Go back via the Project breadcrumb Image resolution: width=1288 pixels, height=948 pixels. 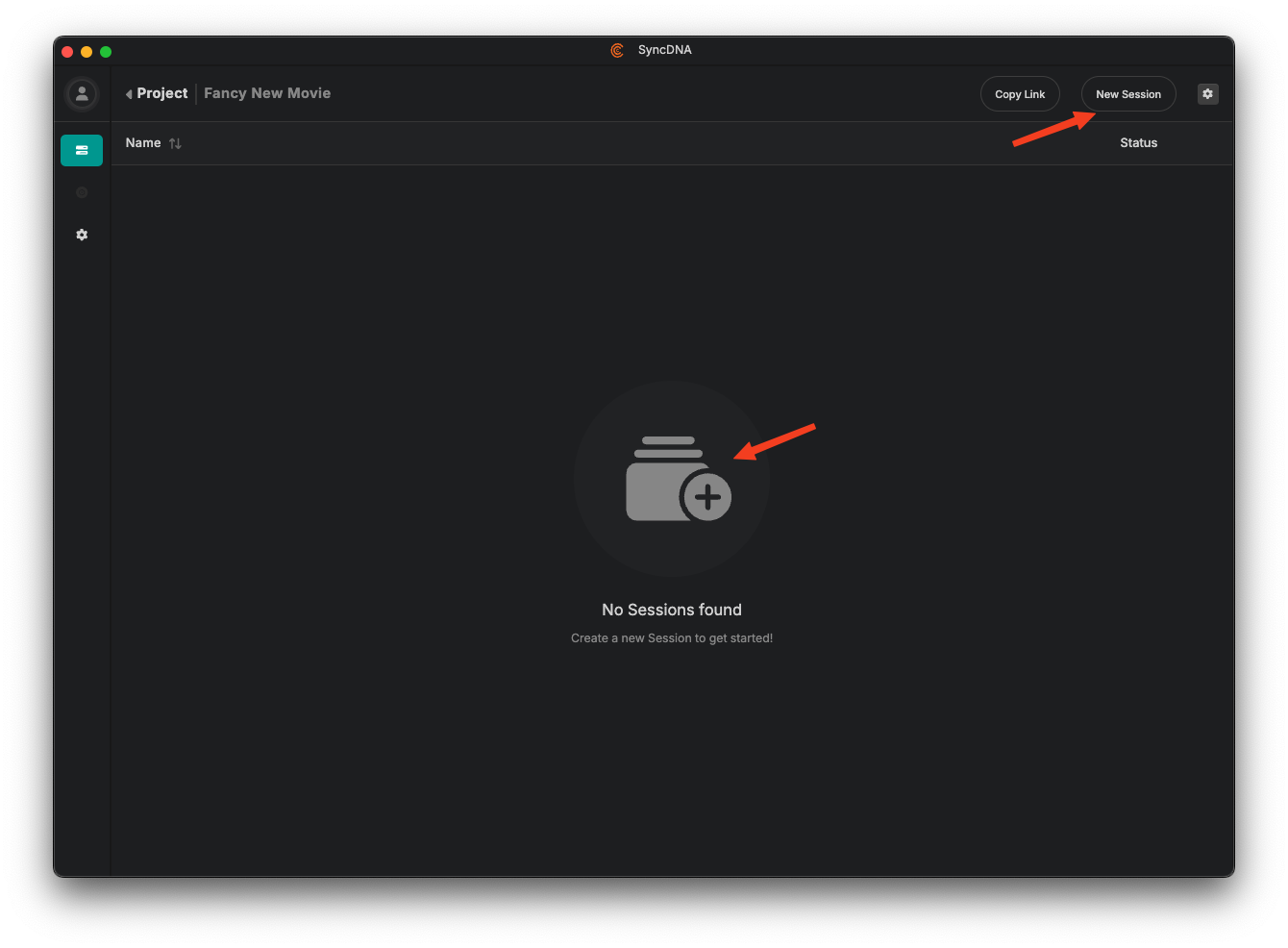161,93
